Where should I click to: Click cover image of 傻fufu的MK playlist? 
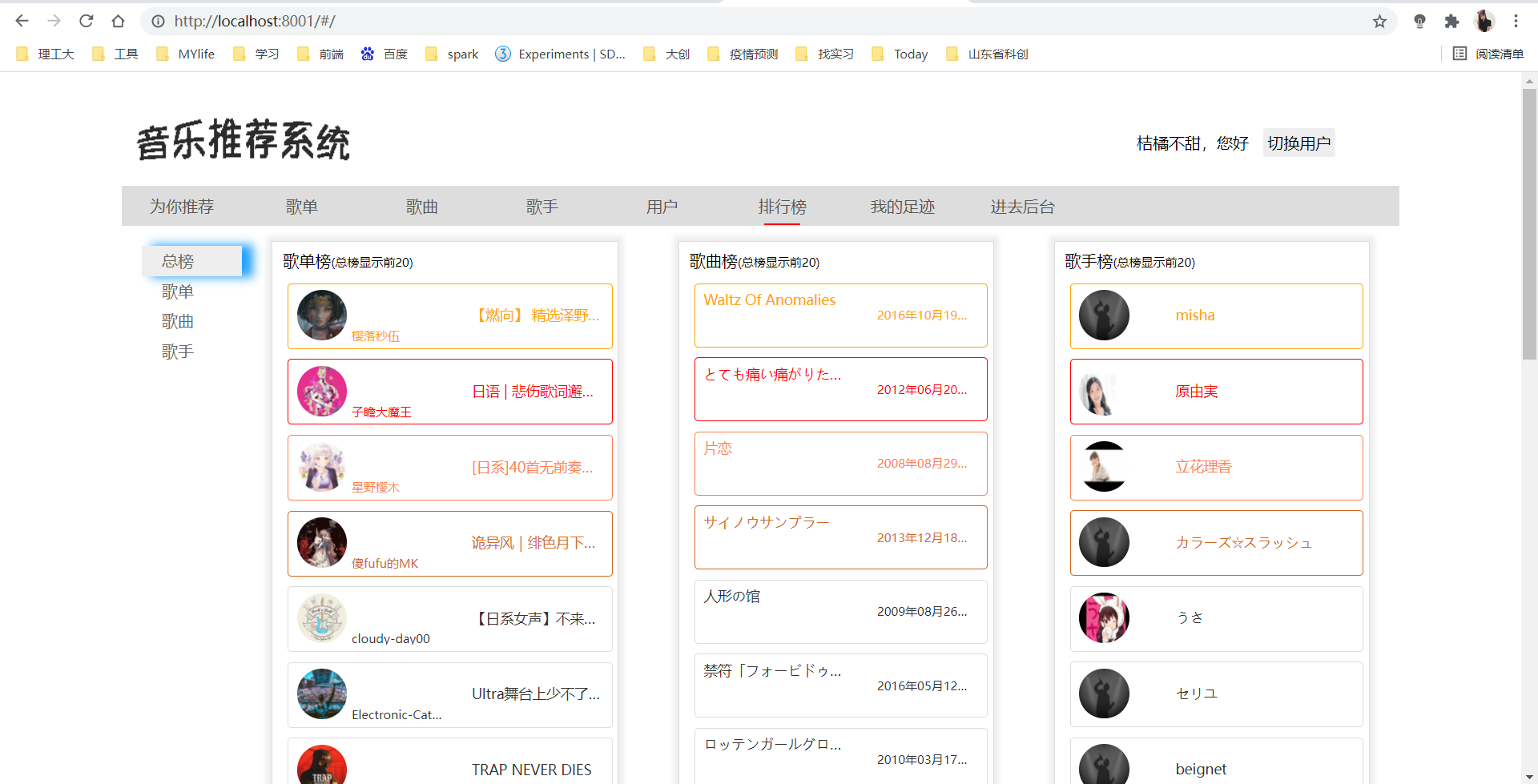322,542
